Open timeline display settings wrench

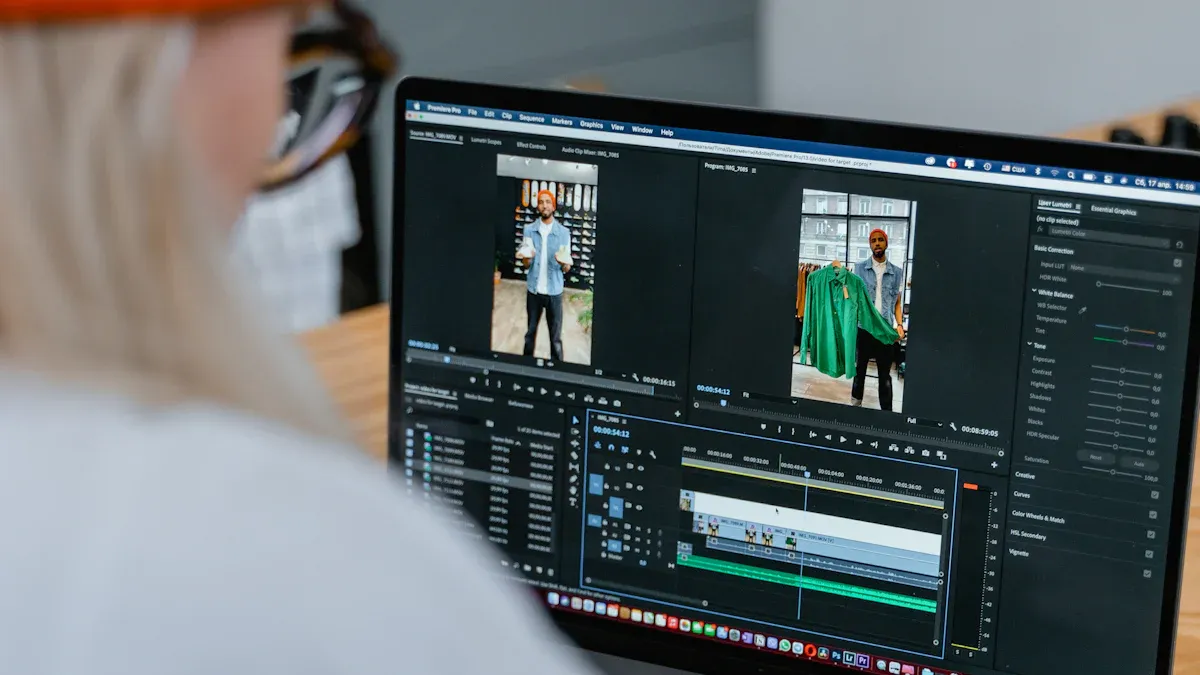point(652,454)
